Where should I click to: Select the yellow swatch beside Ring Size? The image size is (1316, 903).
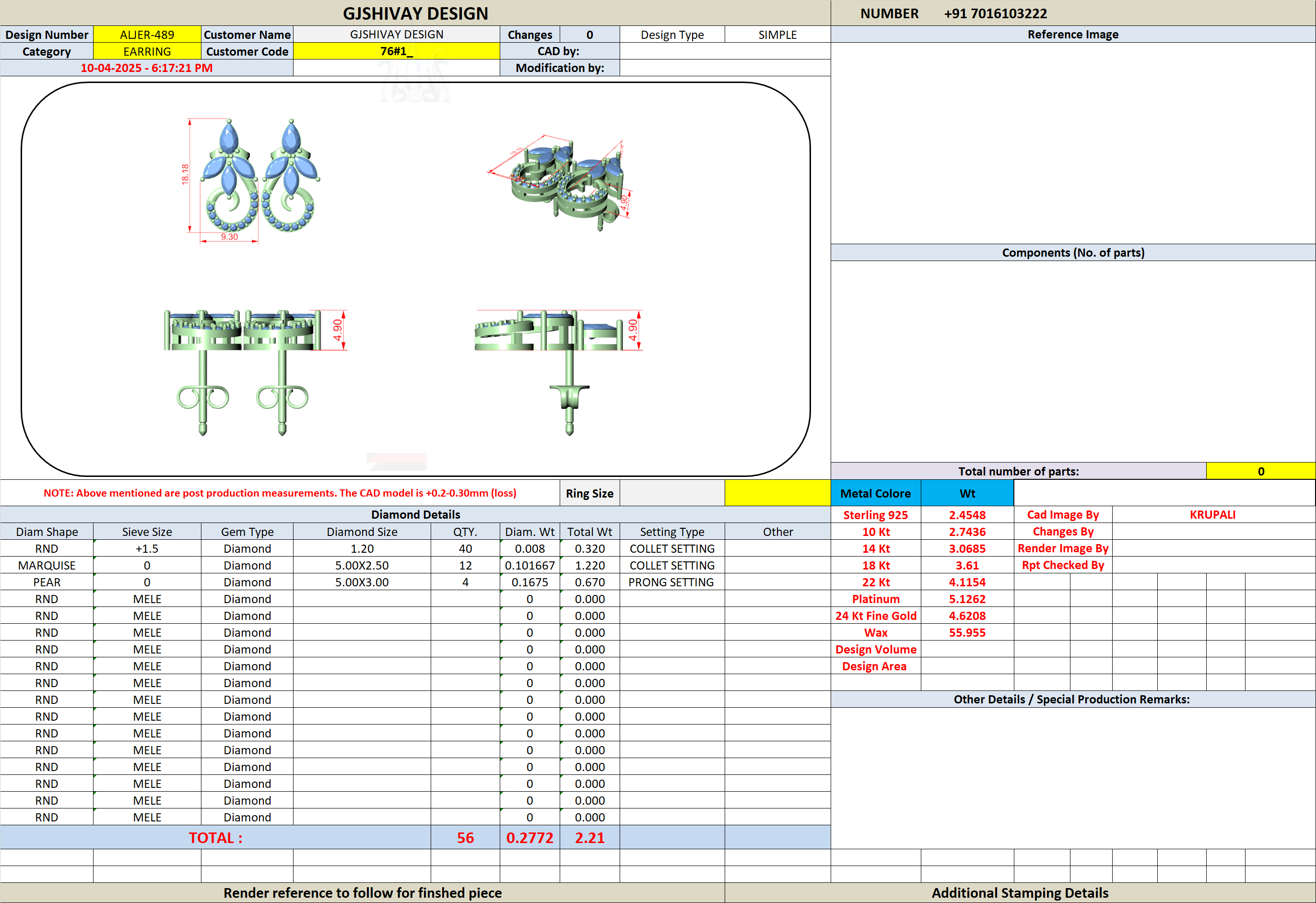point(777,493)
